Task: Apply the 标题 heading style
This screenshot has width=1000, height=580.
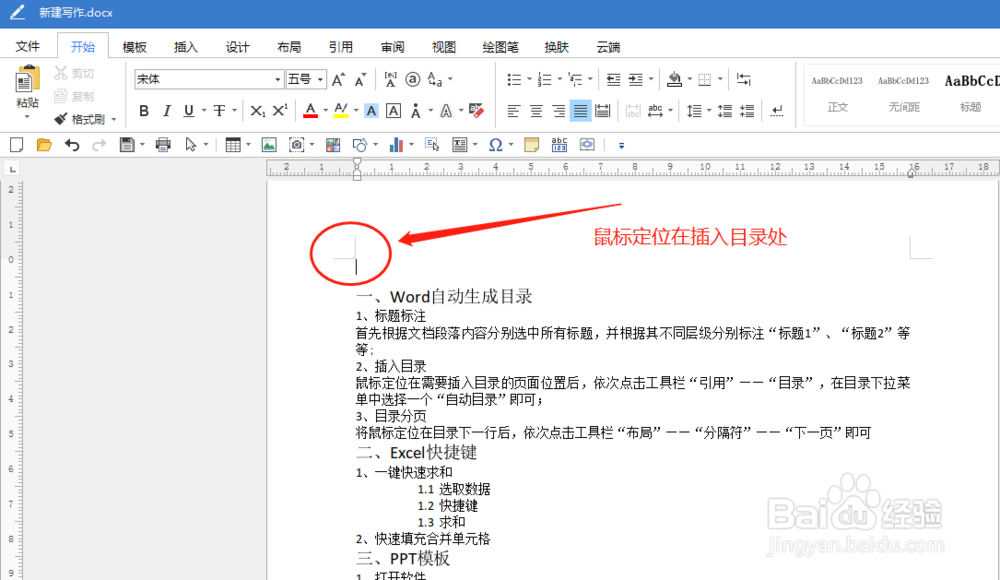Action: (970, 97)
